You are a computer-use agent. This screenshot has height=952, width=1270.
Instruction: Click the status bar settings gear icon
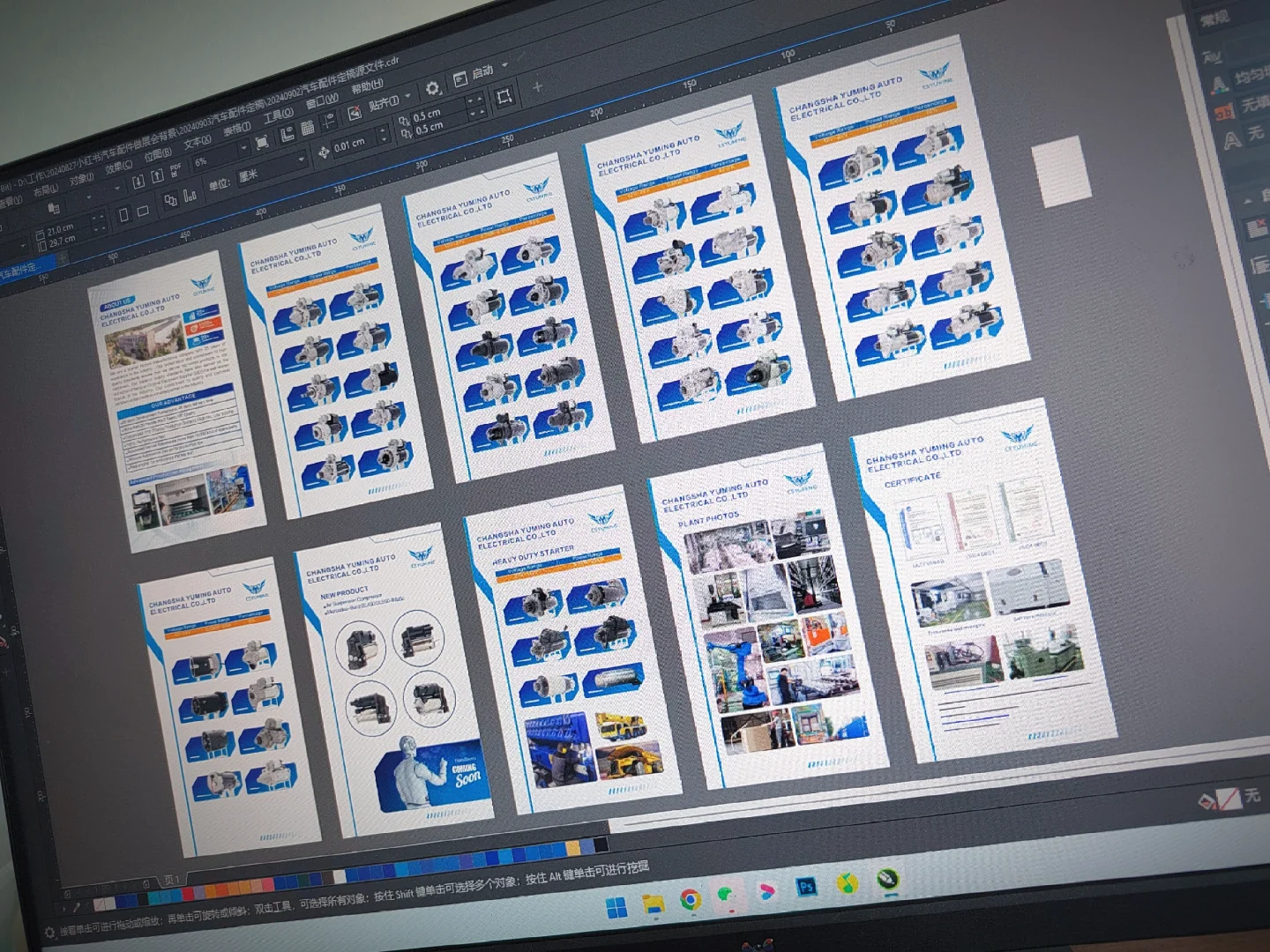[50, 932]
